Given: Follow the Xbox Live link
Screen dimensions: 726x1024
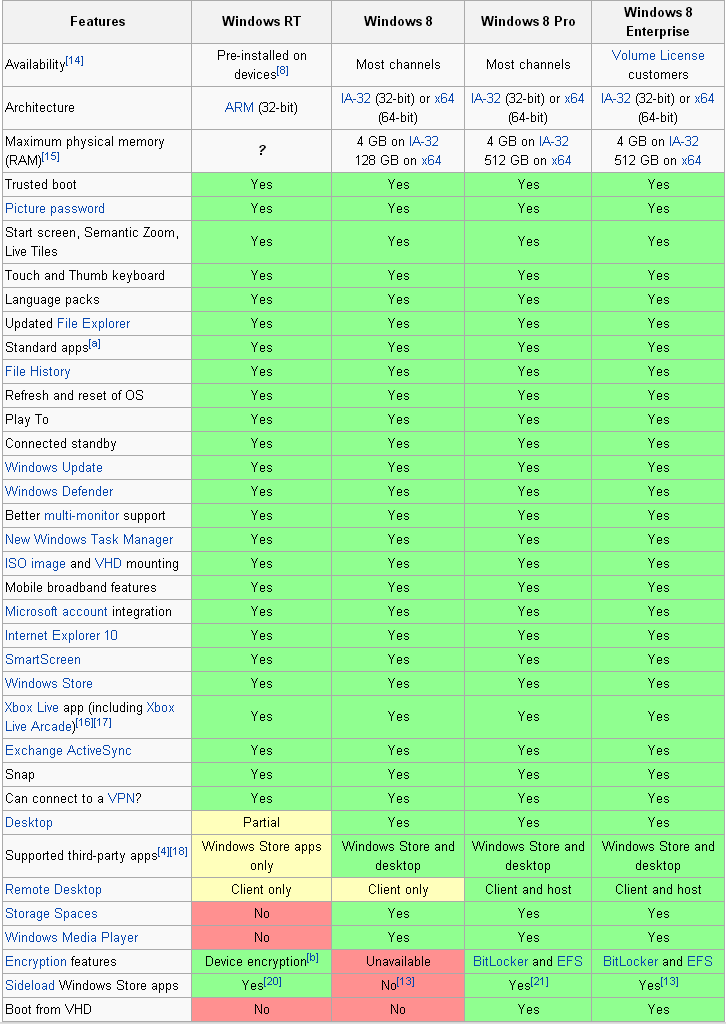Looking at the screenshot, I should [32, 707].
